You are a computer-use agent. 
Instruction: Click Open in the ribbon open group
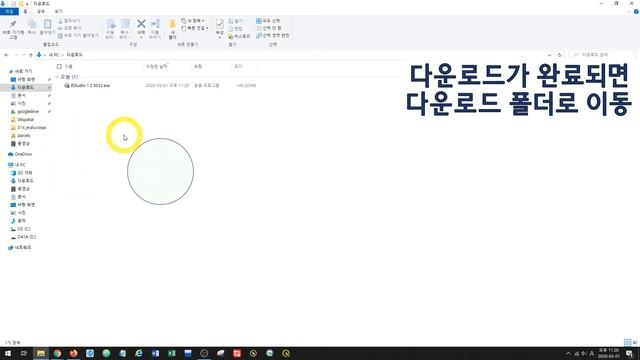pyautogui.click(x=236, y=21)
